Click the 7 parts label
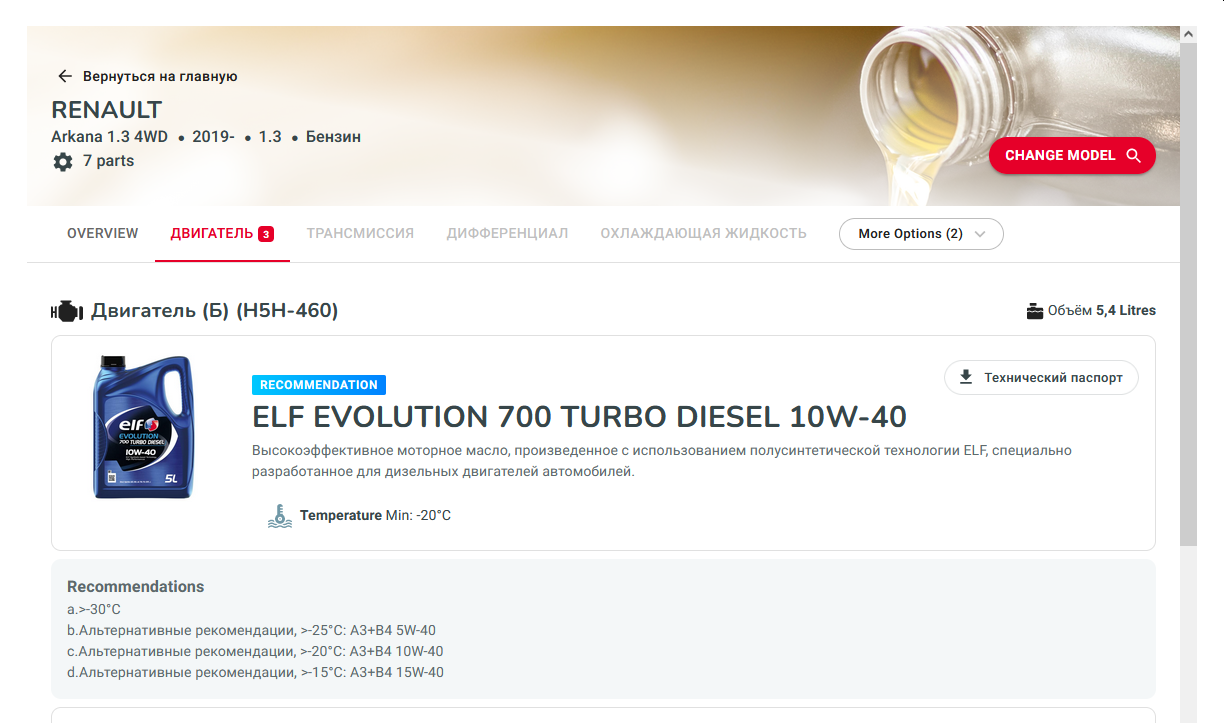The height and width of the screenshot is (723, 1224). coord(108,161)
